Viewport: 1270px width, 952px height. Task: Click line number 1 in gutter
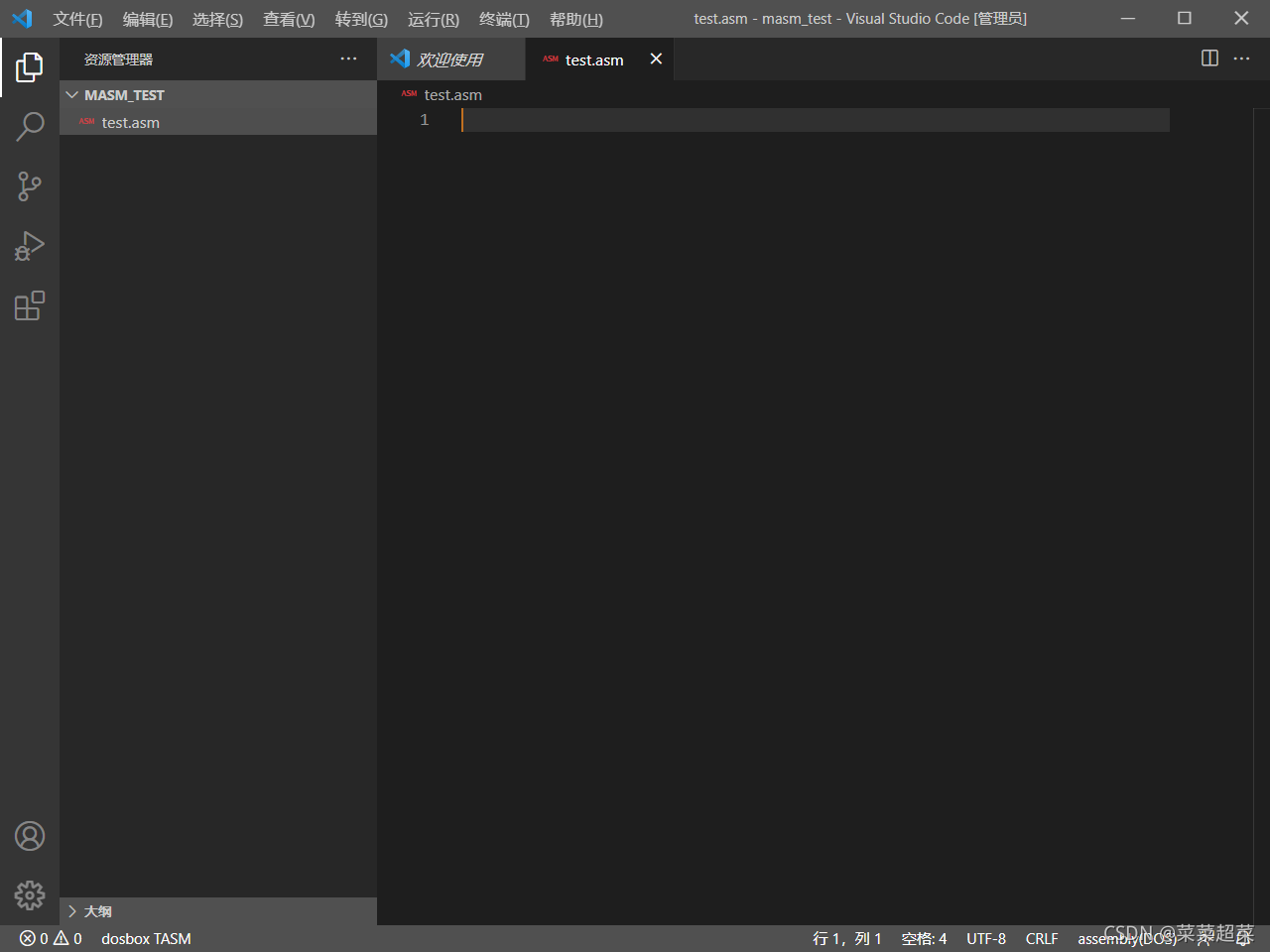pyautogui.click(x=425, y=120)
